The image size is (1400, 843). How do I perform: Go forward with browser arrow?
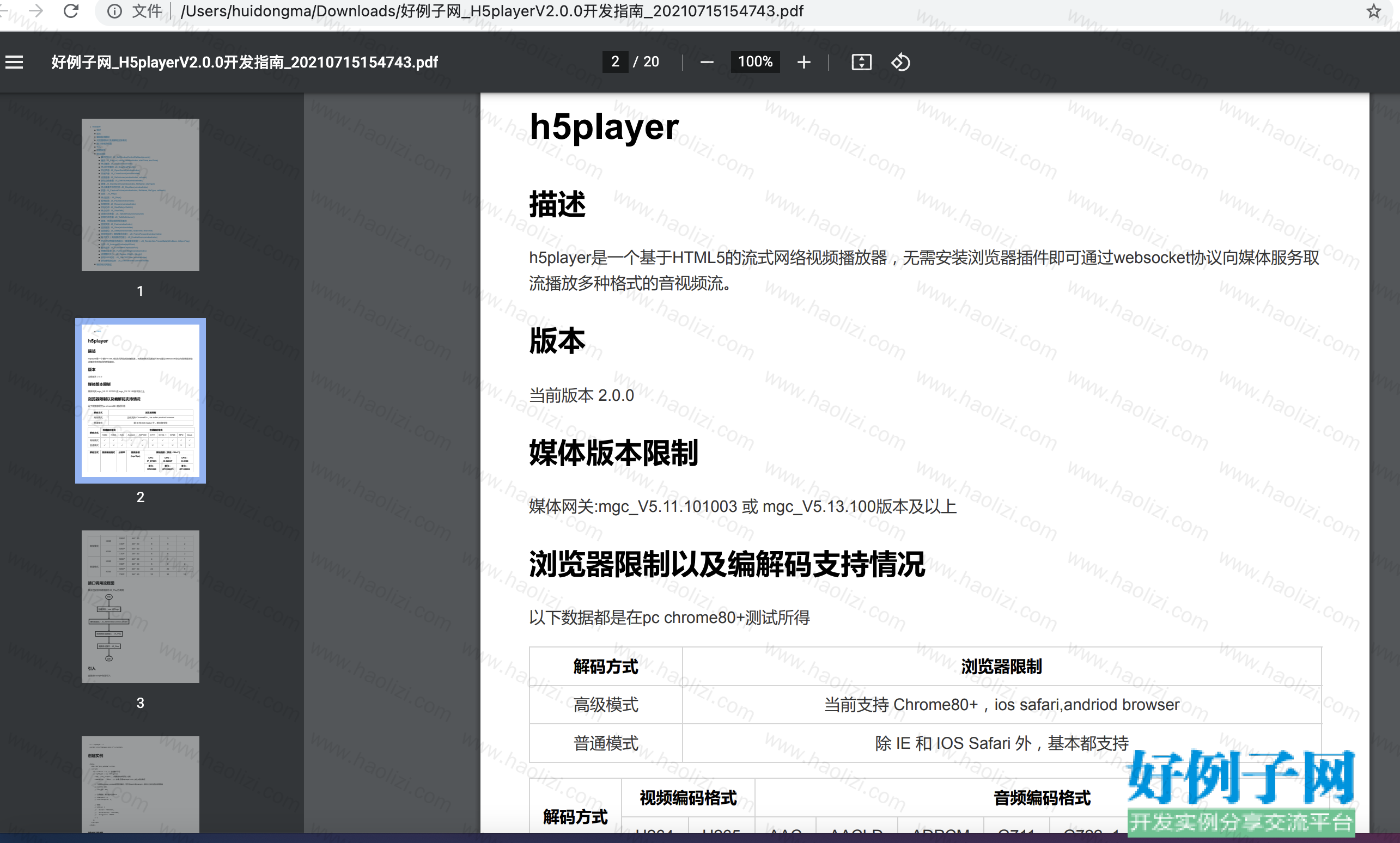[x=36, y=11]
